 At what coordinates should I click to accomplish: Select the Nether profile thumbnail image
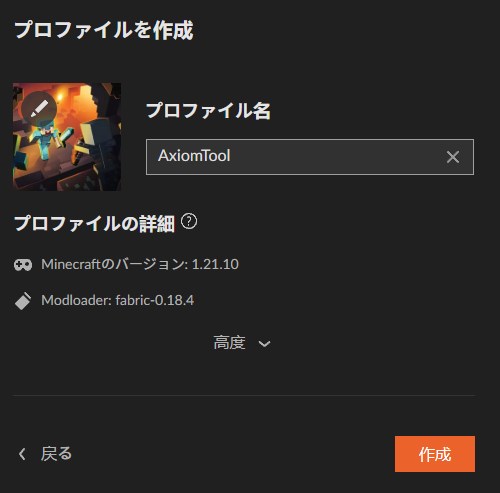tap(67, 137)
